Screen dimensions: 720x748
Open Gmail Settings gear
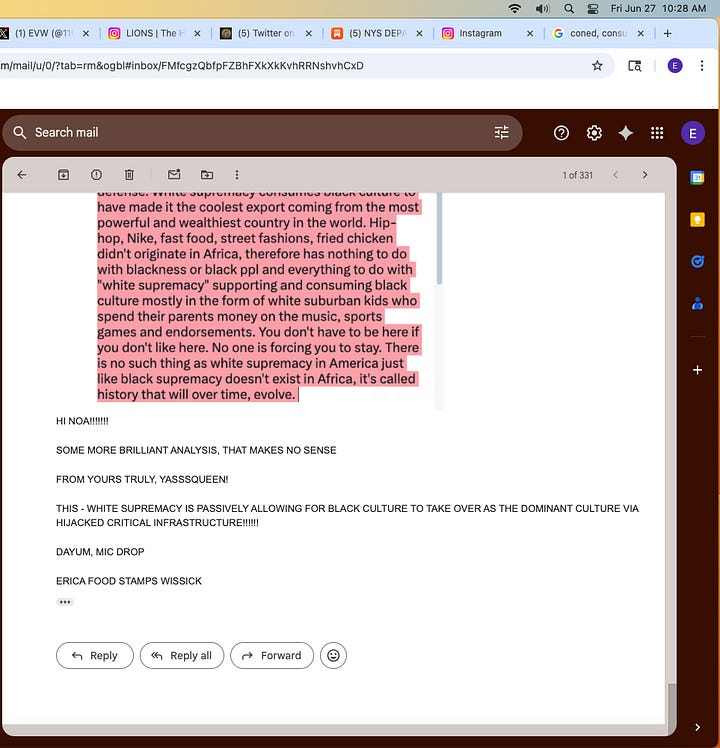(x=594, y=133)
